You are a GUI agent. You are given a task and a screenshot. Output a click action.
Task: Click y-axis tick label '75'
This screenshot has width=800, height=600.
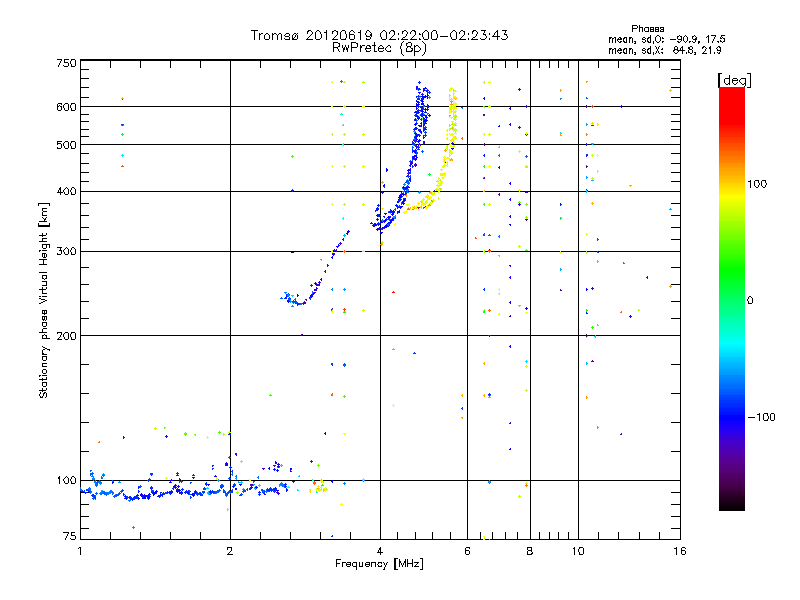(70, 536)
